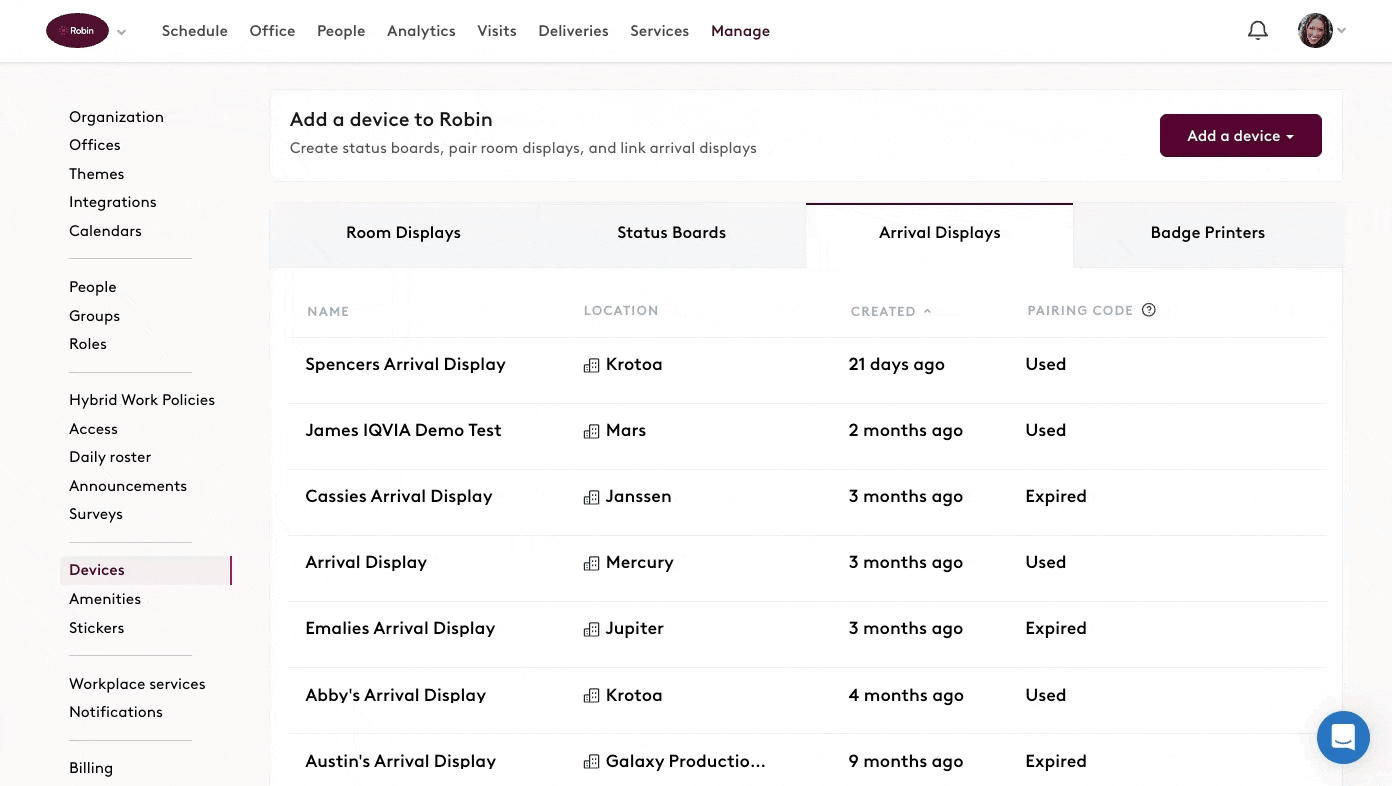The width and height of the screenshot is (1392, 786).
Task: Go to People in top navigation
Action: coord(341,31)
